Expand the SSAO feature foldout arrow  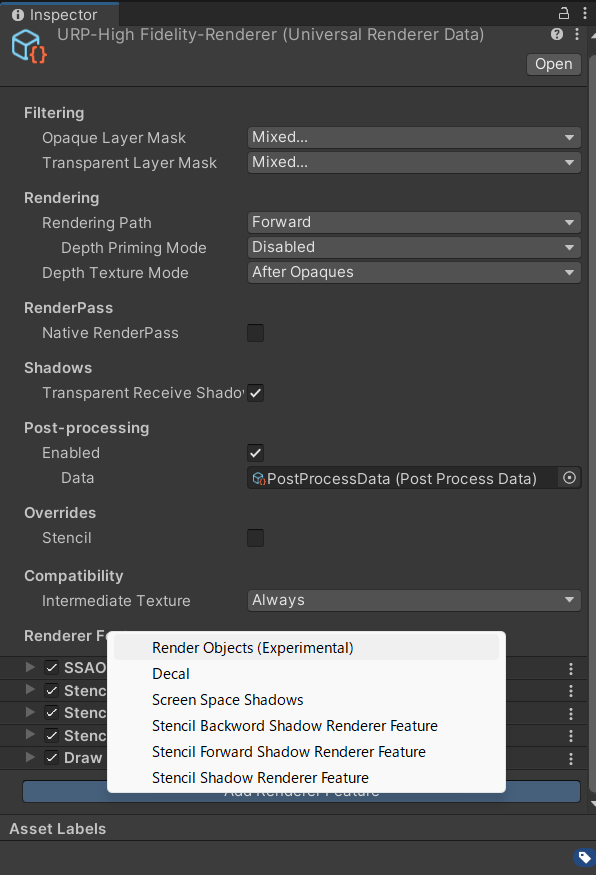click(x=30, y=667)
